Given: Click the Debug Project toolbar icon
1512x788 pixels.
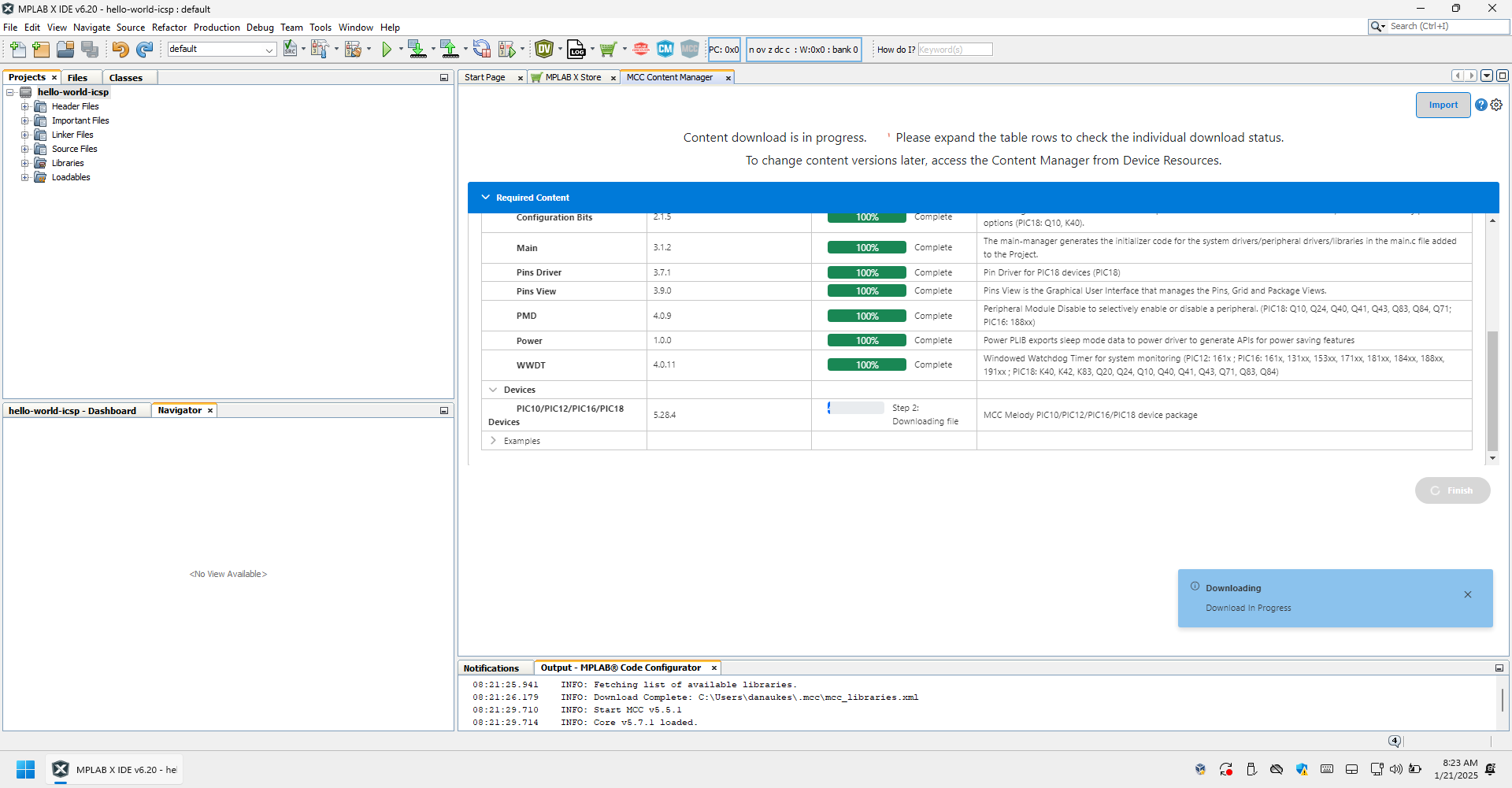Looking at the screenshot, I should click(x=506, y=50).
